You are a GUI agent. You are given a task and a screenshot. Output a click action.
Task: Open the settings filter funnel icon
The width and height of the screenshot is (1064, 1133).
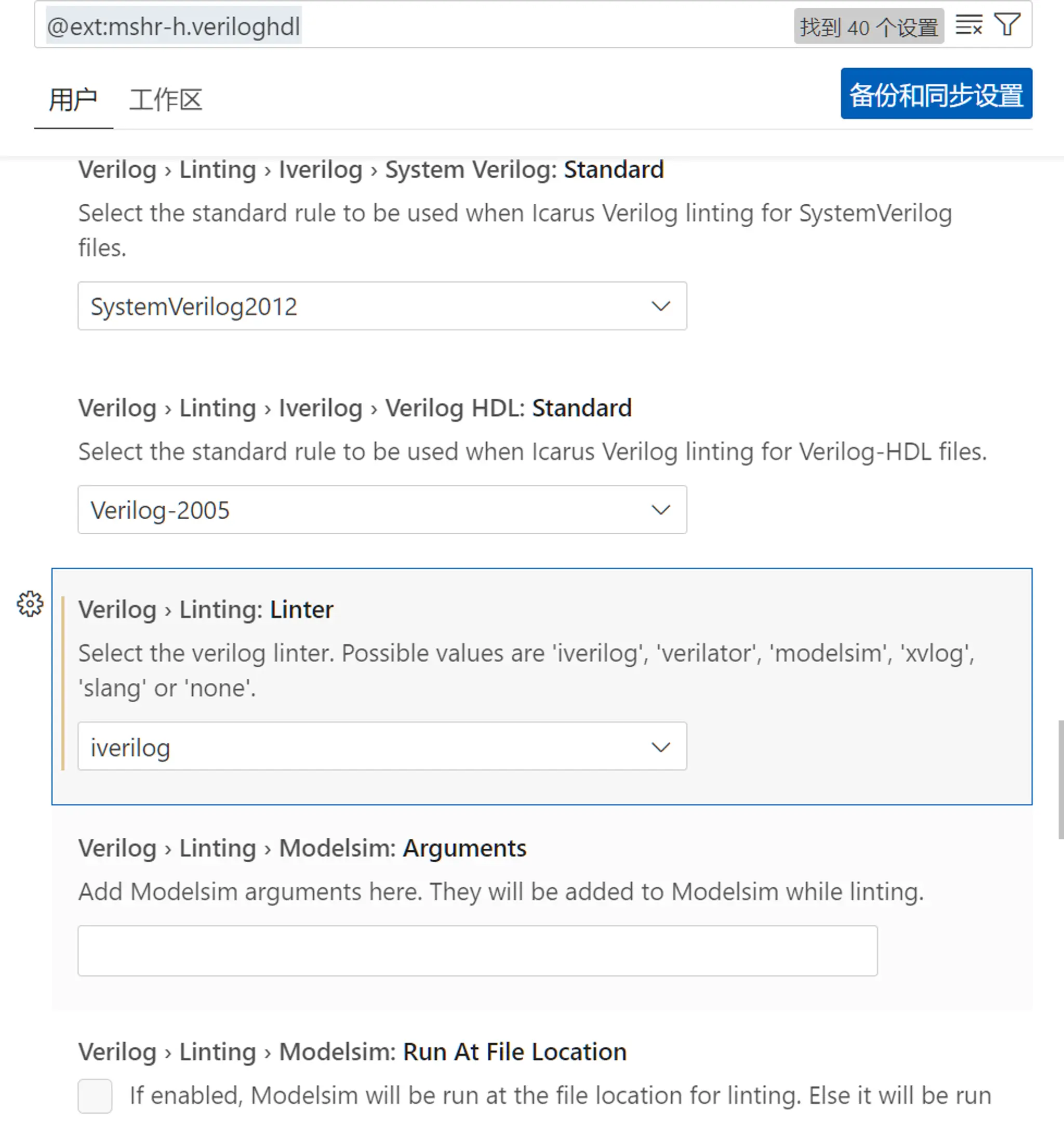1007,25
